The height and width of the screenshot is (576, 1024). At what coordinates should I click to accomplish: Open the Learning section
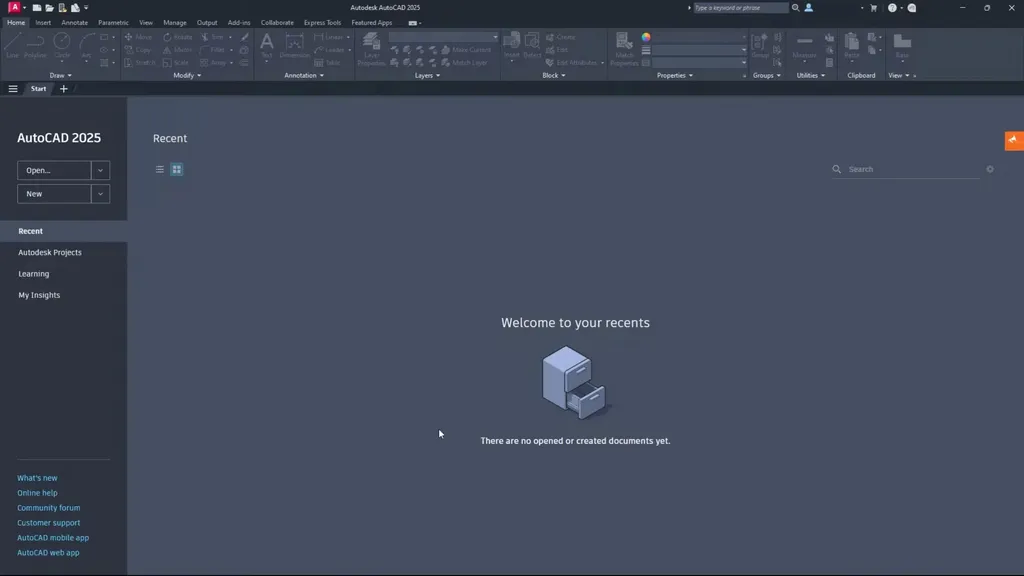click(33, 274)
